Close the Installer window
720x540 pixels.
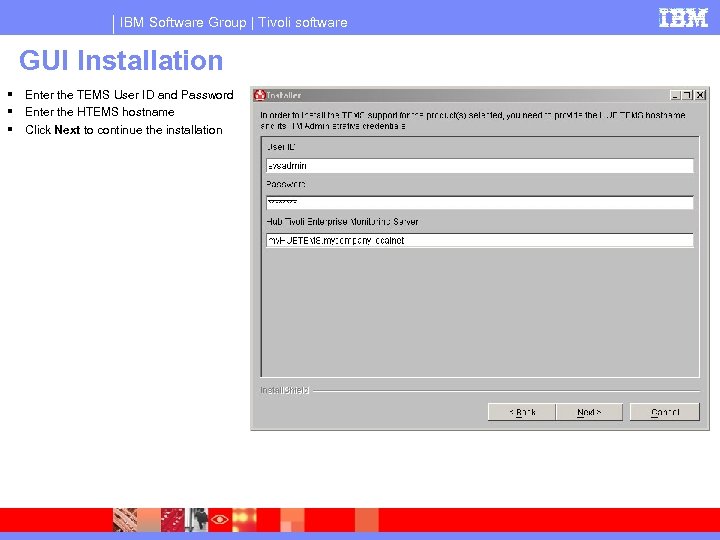[700, 95]
